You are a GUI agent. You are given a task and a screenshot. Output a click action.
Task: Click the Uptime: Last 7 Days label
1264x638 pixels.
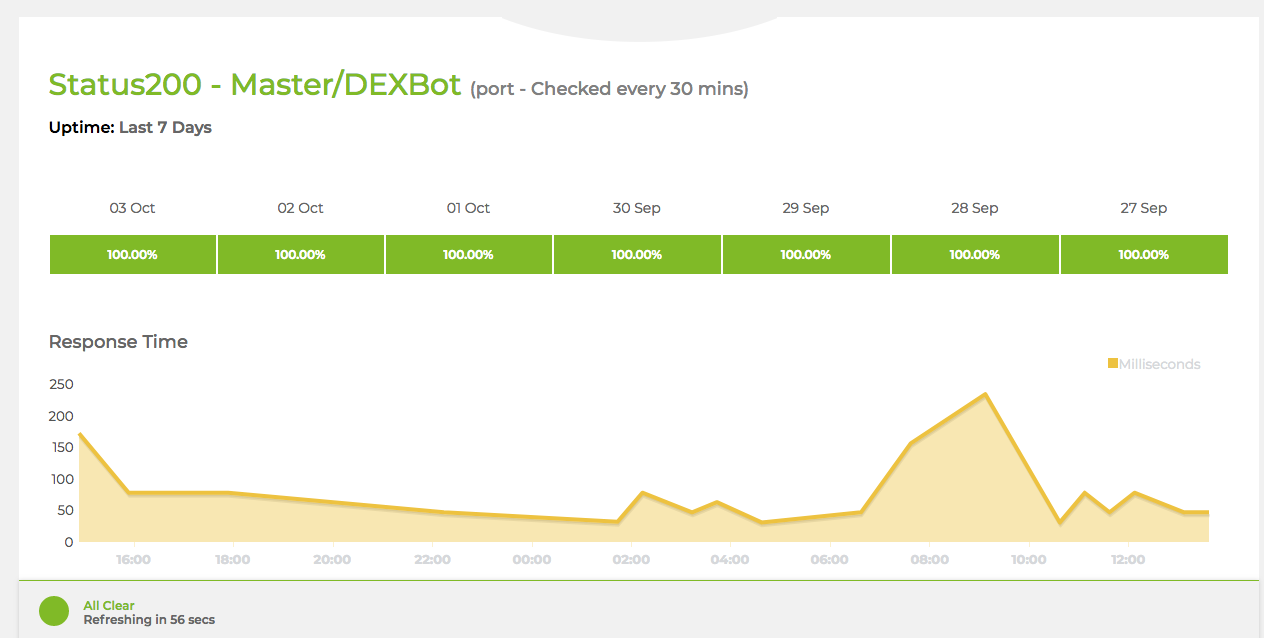[130, 127]
